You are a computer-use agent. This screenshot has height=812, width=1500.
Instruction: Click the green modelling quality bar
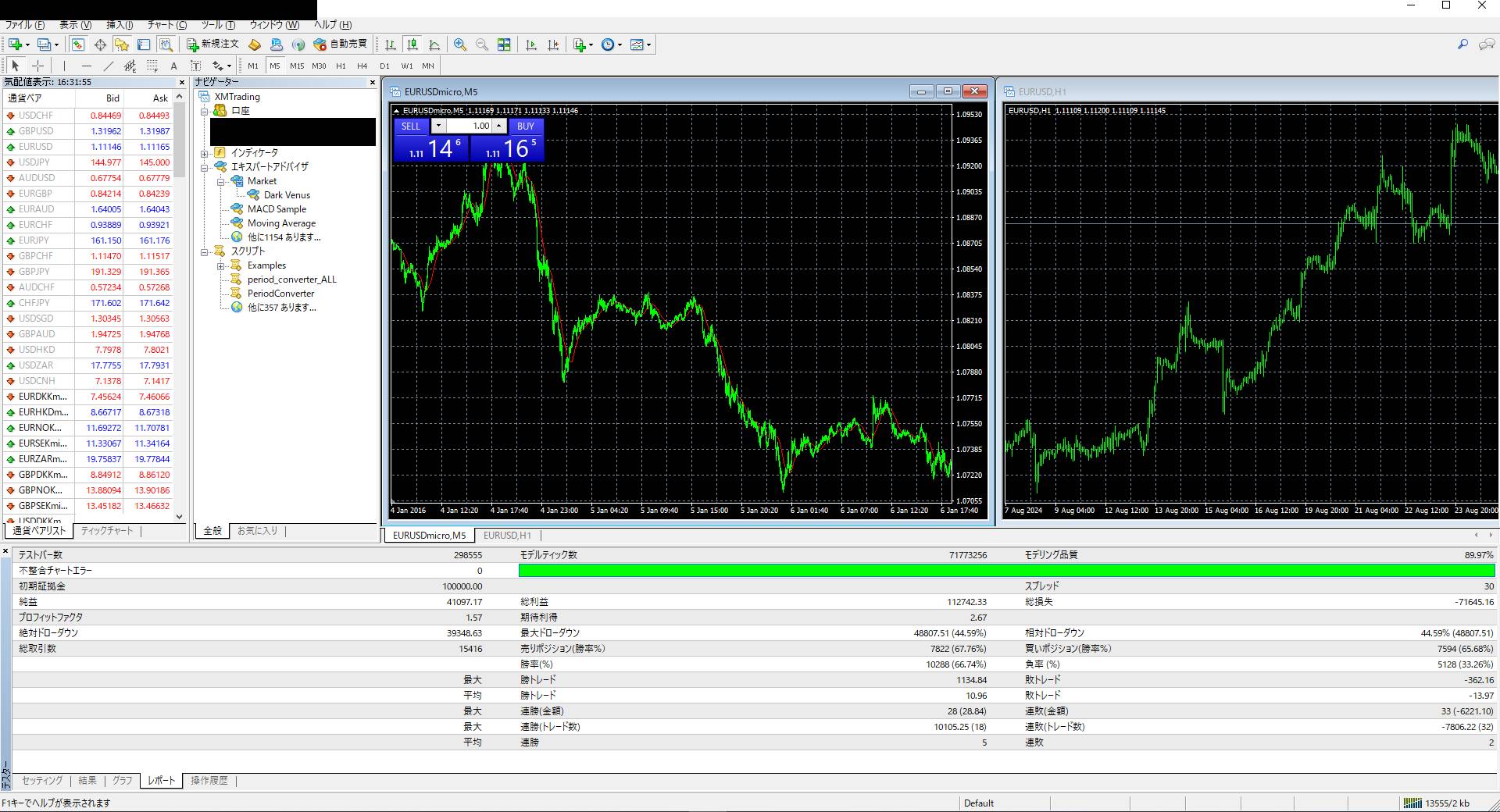[1006, 571]
